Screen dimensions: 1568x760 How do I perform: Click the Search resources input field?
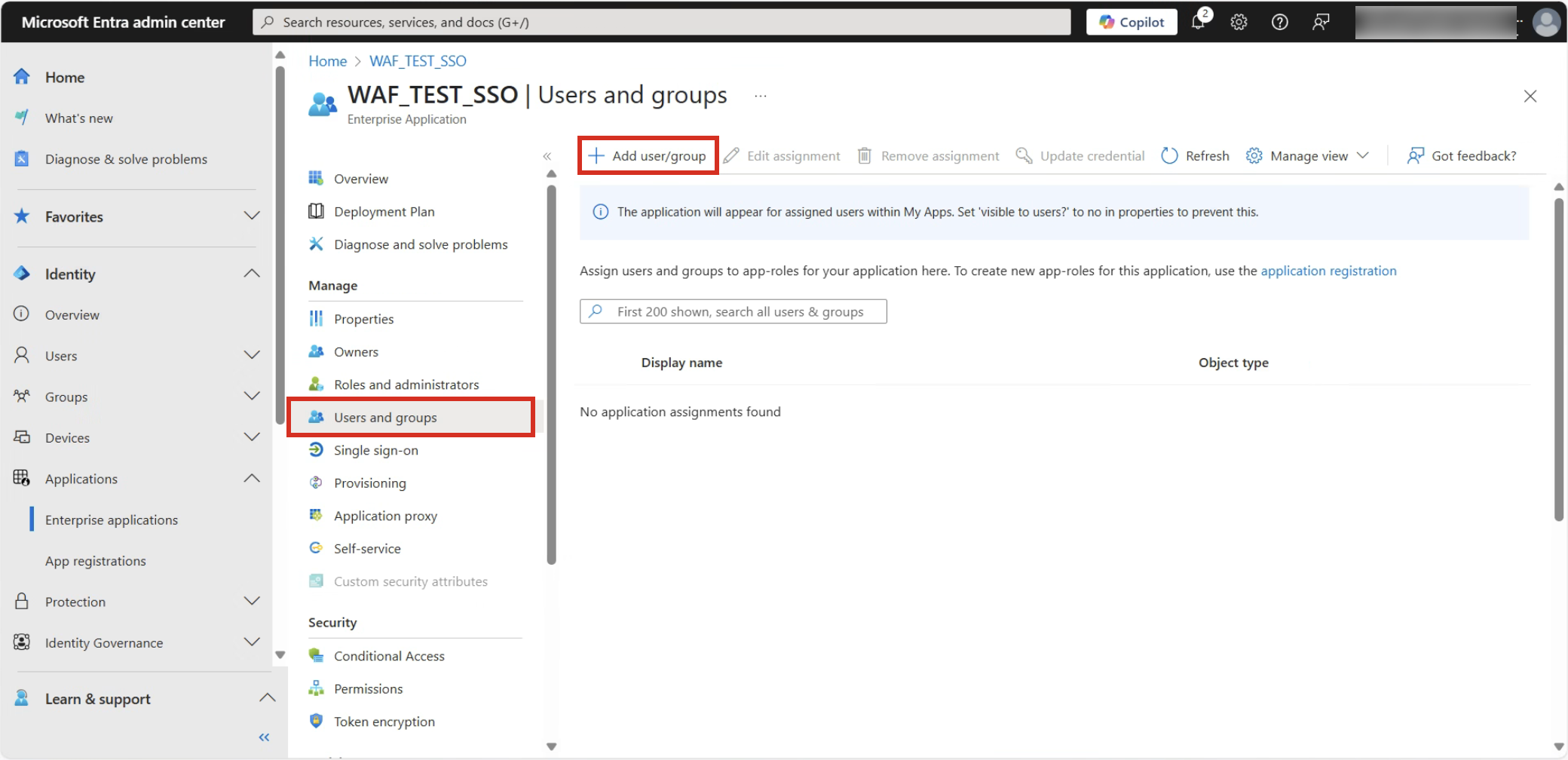[x=661, y=22]
